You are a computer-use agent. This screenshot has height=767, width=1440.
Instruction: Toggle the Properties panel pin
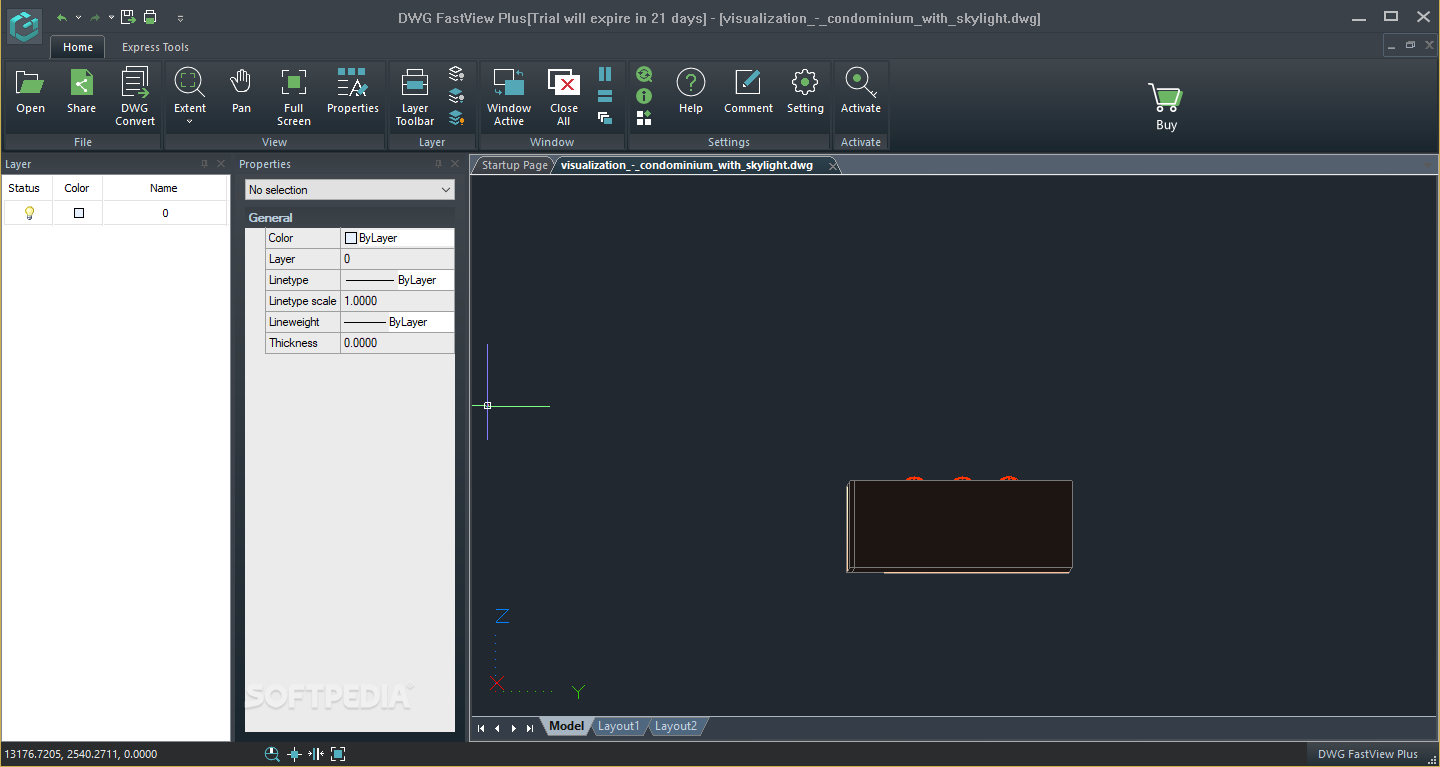pos(438,164)
